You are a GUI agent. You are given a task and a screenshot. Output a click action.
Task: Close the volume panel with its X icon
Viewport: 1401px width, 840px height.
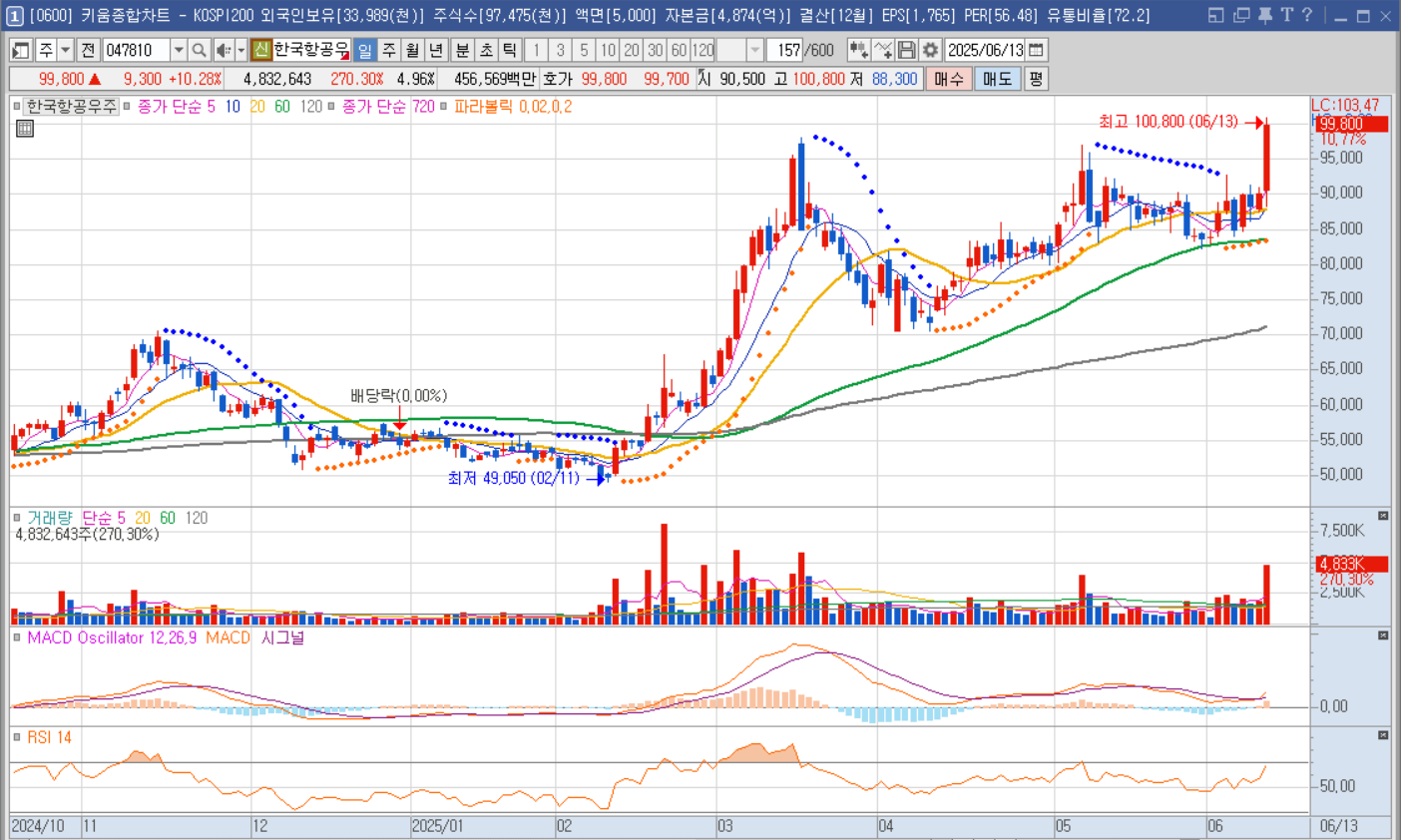pyautogui.click(x=1383, y=516)
